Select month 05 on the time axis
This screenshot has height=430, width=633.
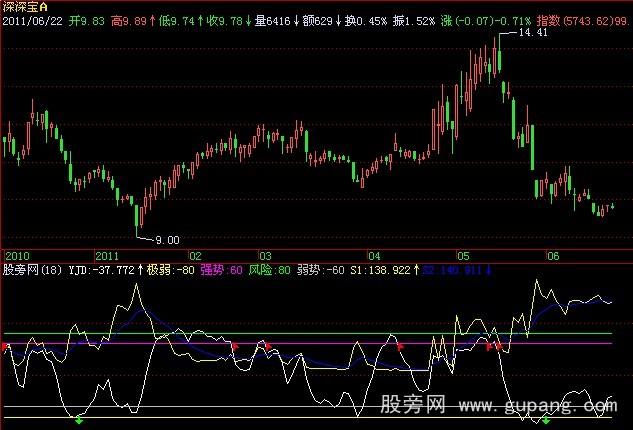point(463,255)
